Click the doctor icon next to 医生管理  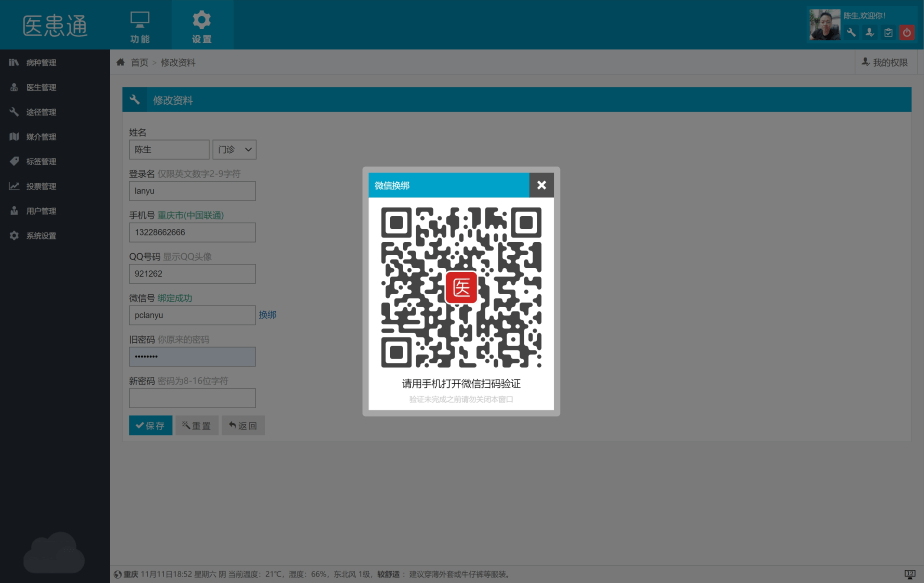tap(14, 87)
